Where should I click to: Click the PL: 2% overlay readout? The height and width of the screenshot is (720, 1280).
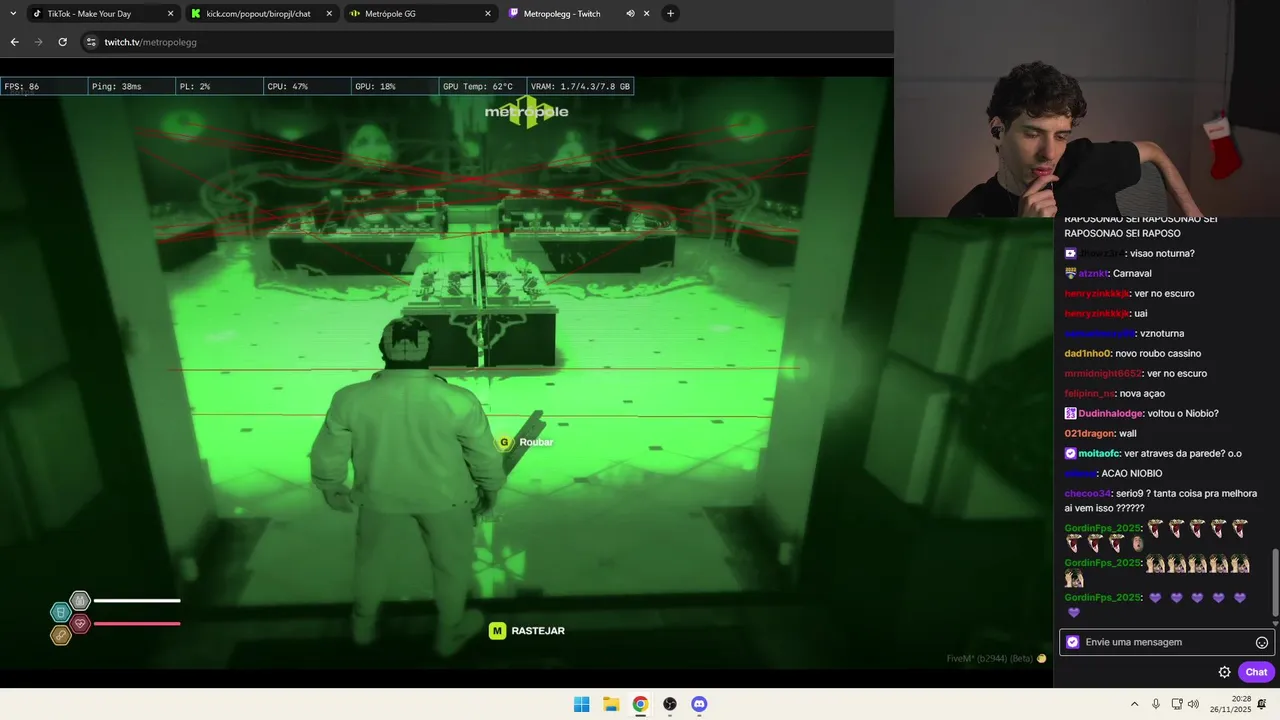(x=219, y=87)
